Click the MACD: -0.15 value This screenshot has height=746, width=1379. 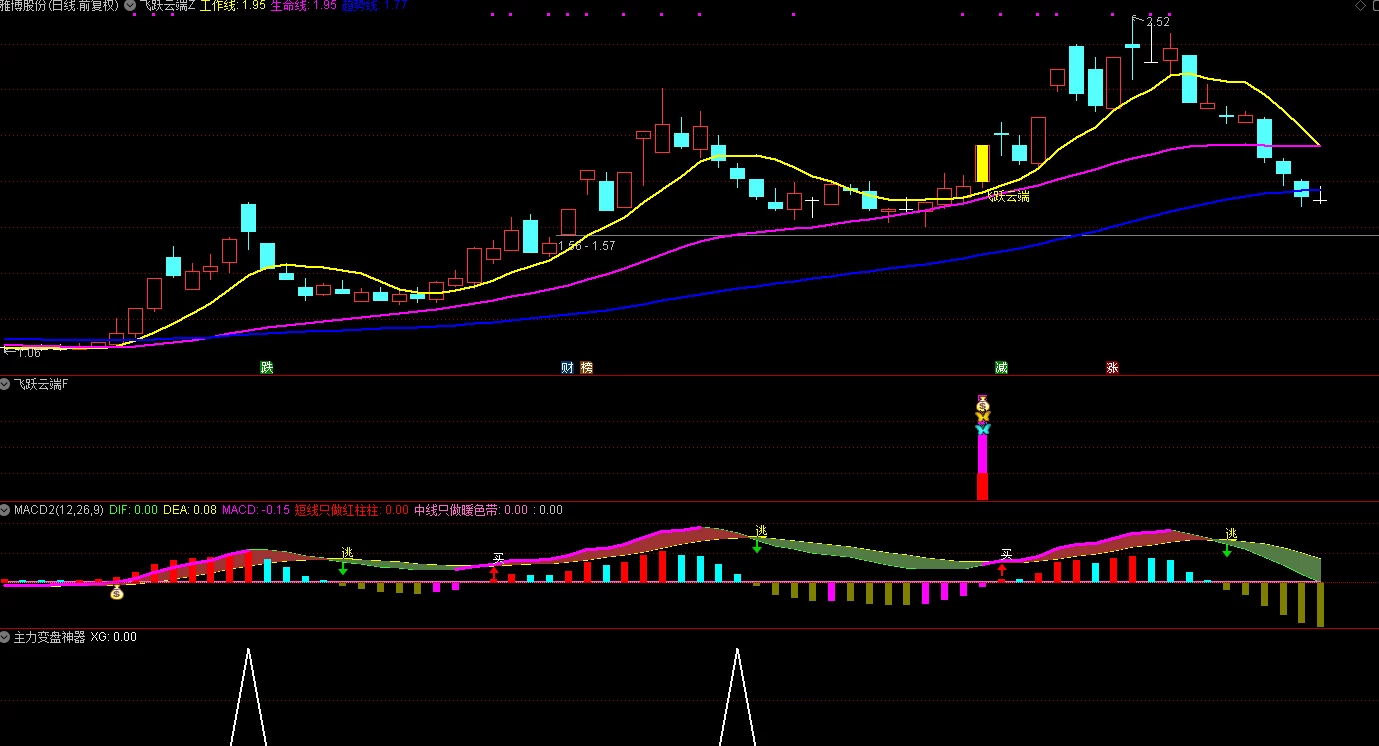256,510
